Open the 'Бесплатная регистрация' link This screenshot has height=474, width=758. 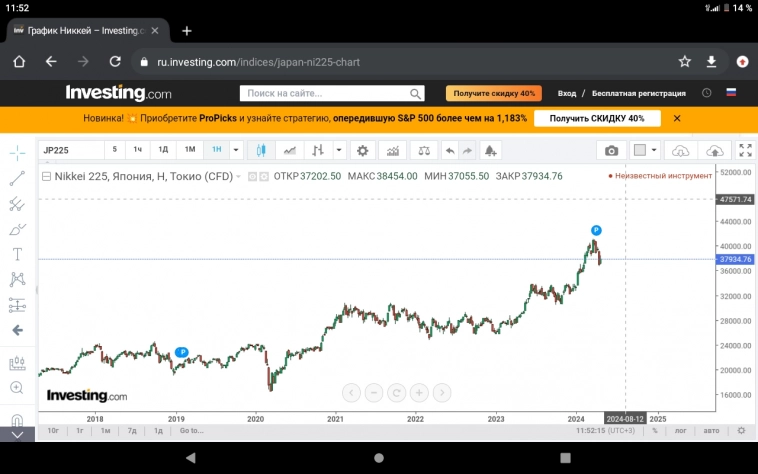(x=638, y=93)
